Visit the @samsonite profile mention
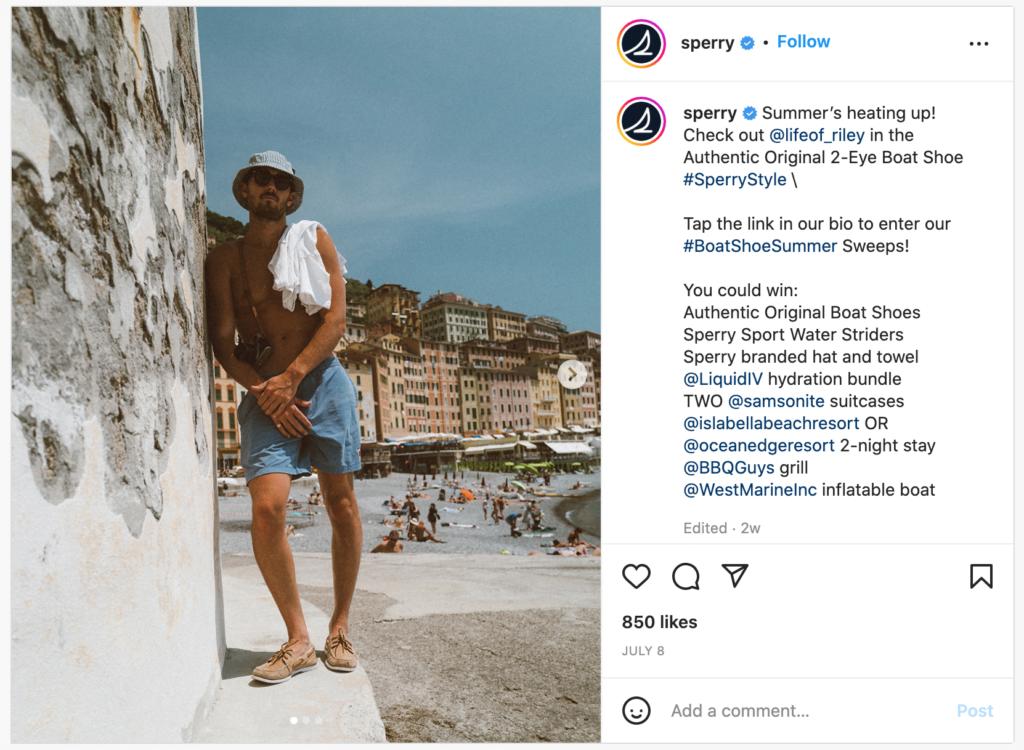The image size is (1024, 750). pyautogui.click(x=776, y=401)
